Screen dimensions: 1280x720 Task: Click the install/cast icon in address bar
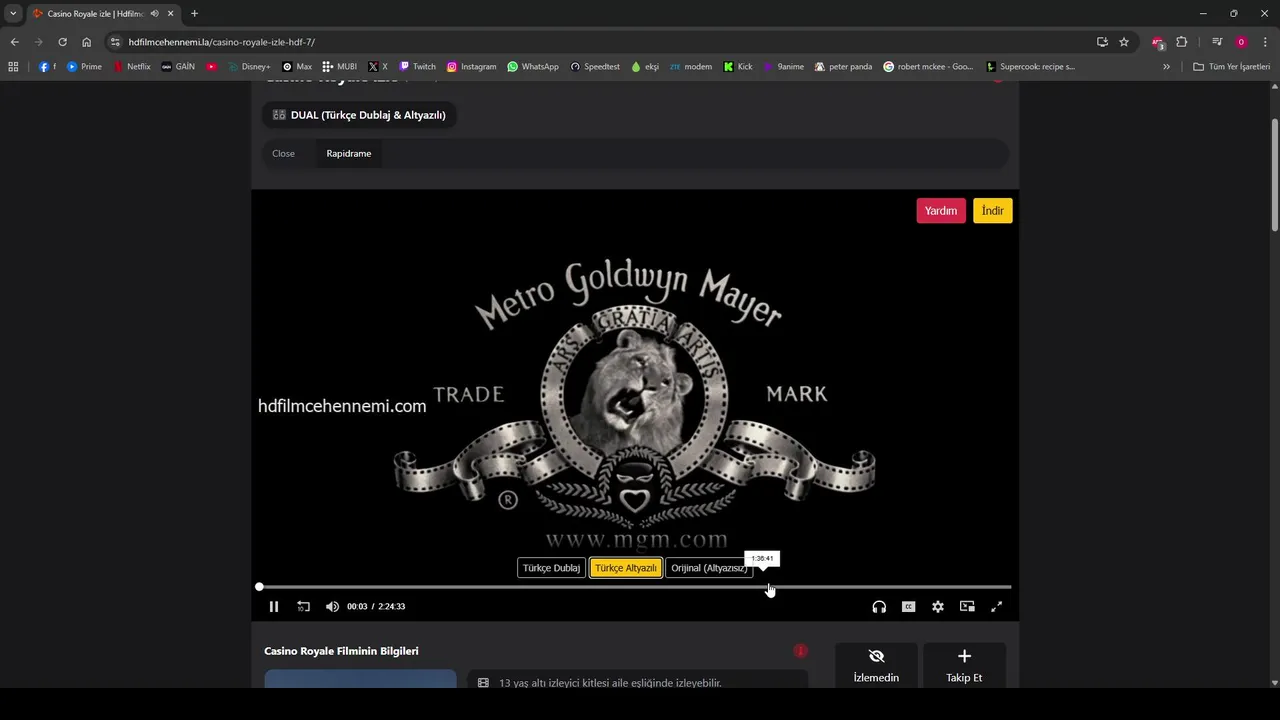coord(1102,42)
